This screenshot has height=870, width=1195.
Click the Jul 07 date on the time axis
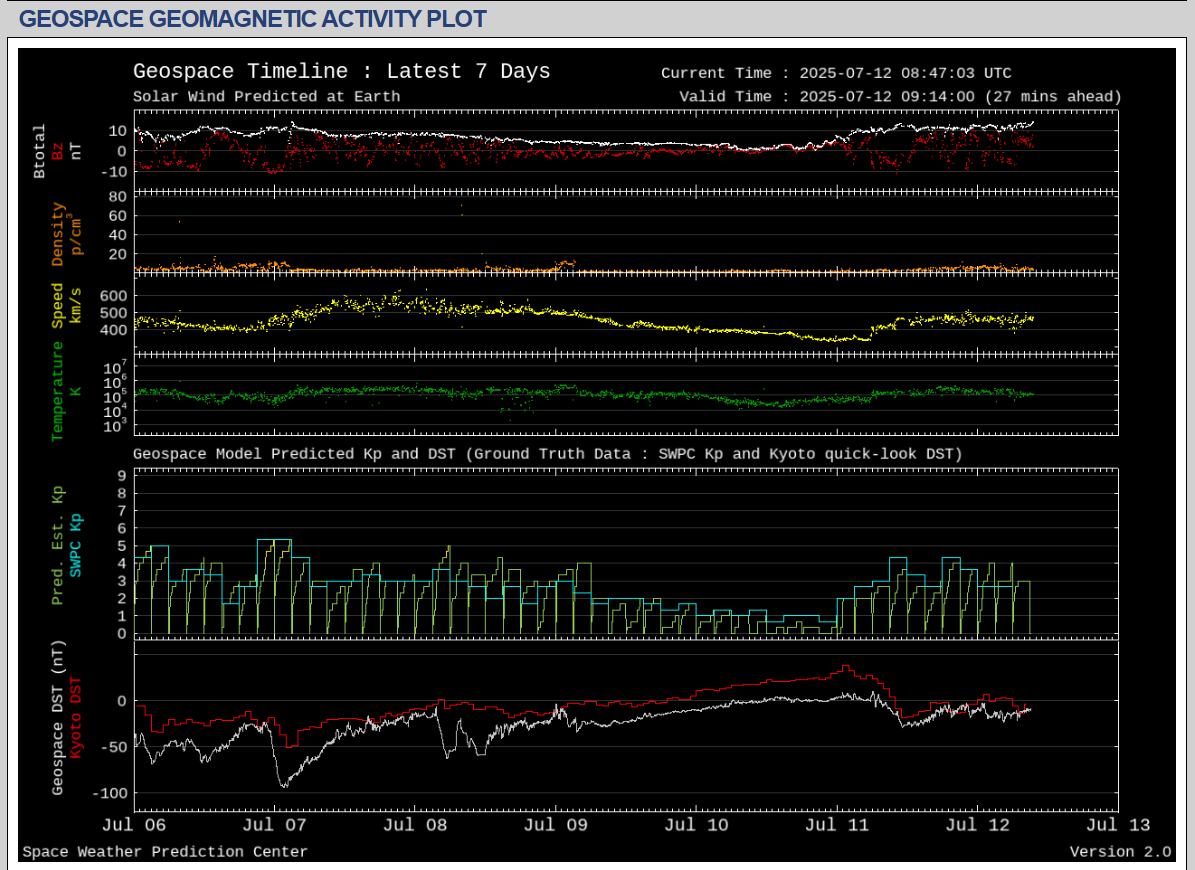point(274,825)
